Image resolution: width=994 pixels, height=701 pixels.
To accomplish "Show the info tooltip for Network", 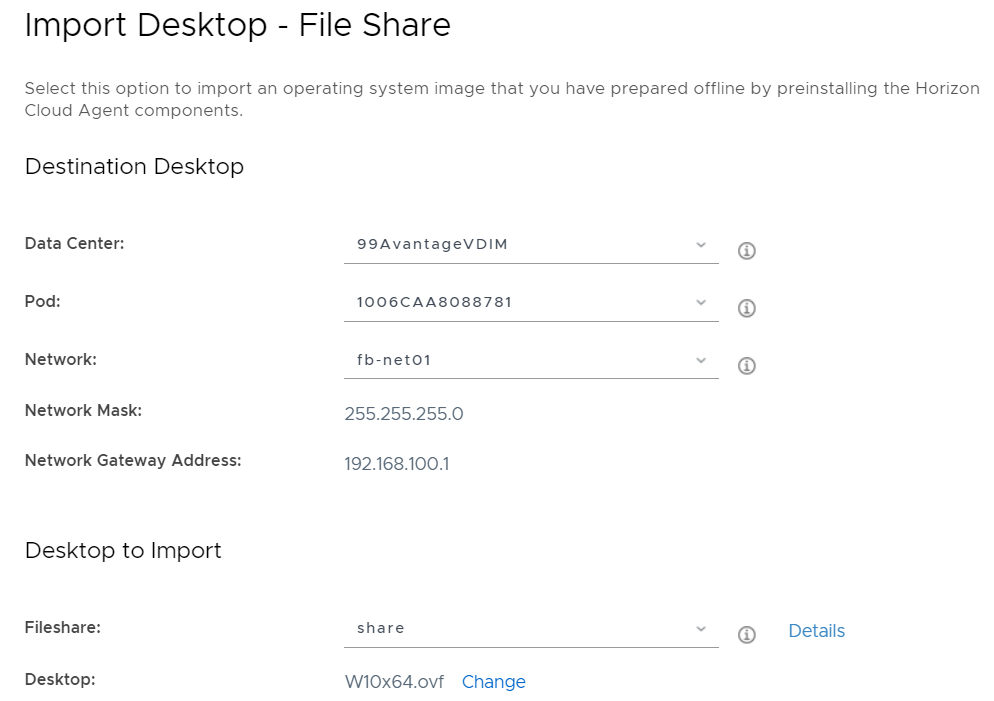I will (x=746, y=366).
